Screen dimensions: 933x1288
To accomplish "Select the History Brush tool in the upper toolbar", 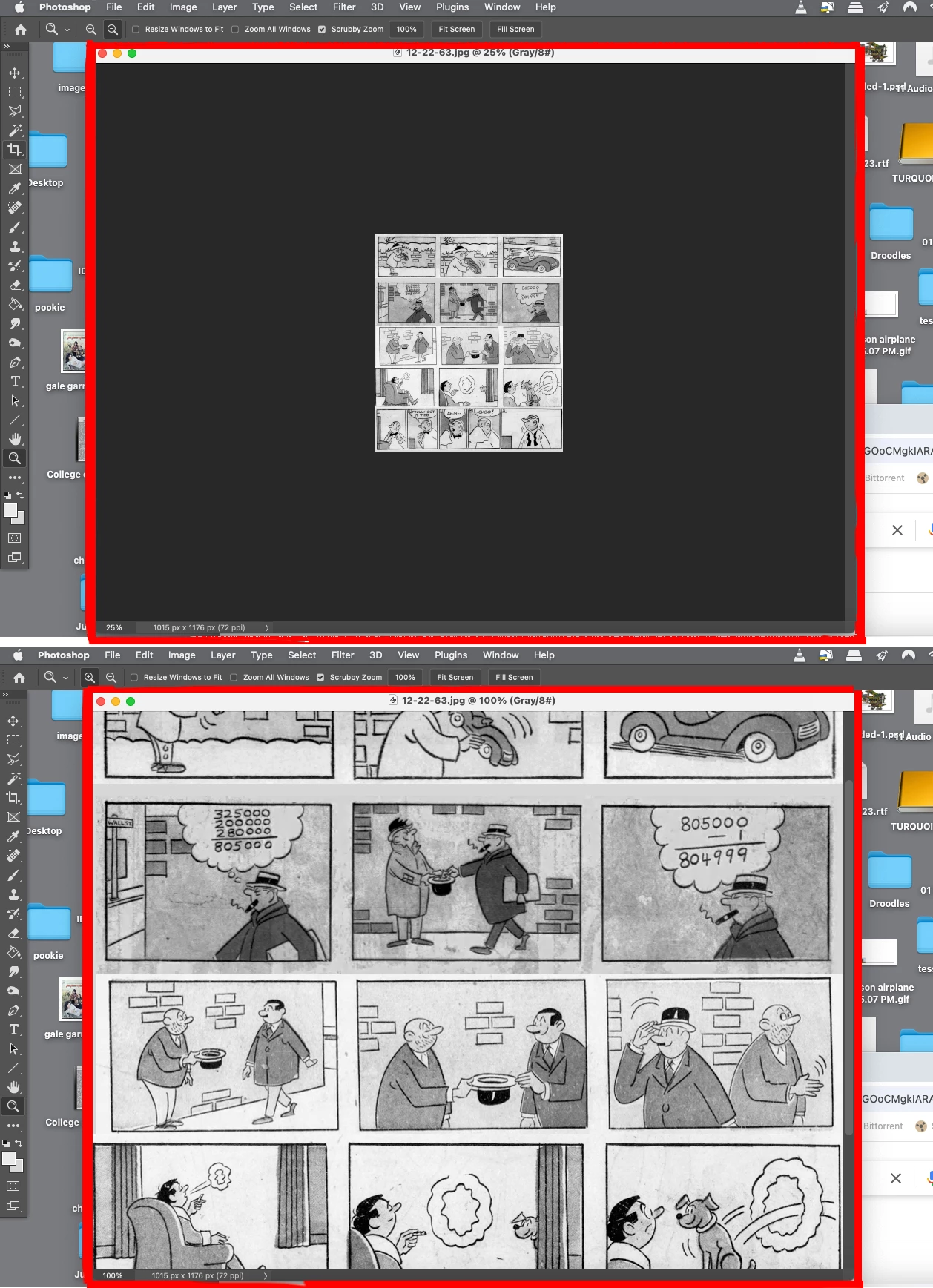I will point(15,265).
